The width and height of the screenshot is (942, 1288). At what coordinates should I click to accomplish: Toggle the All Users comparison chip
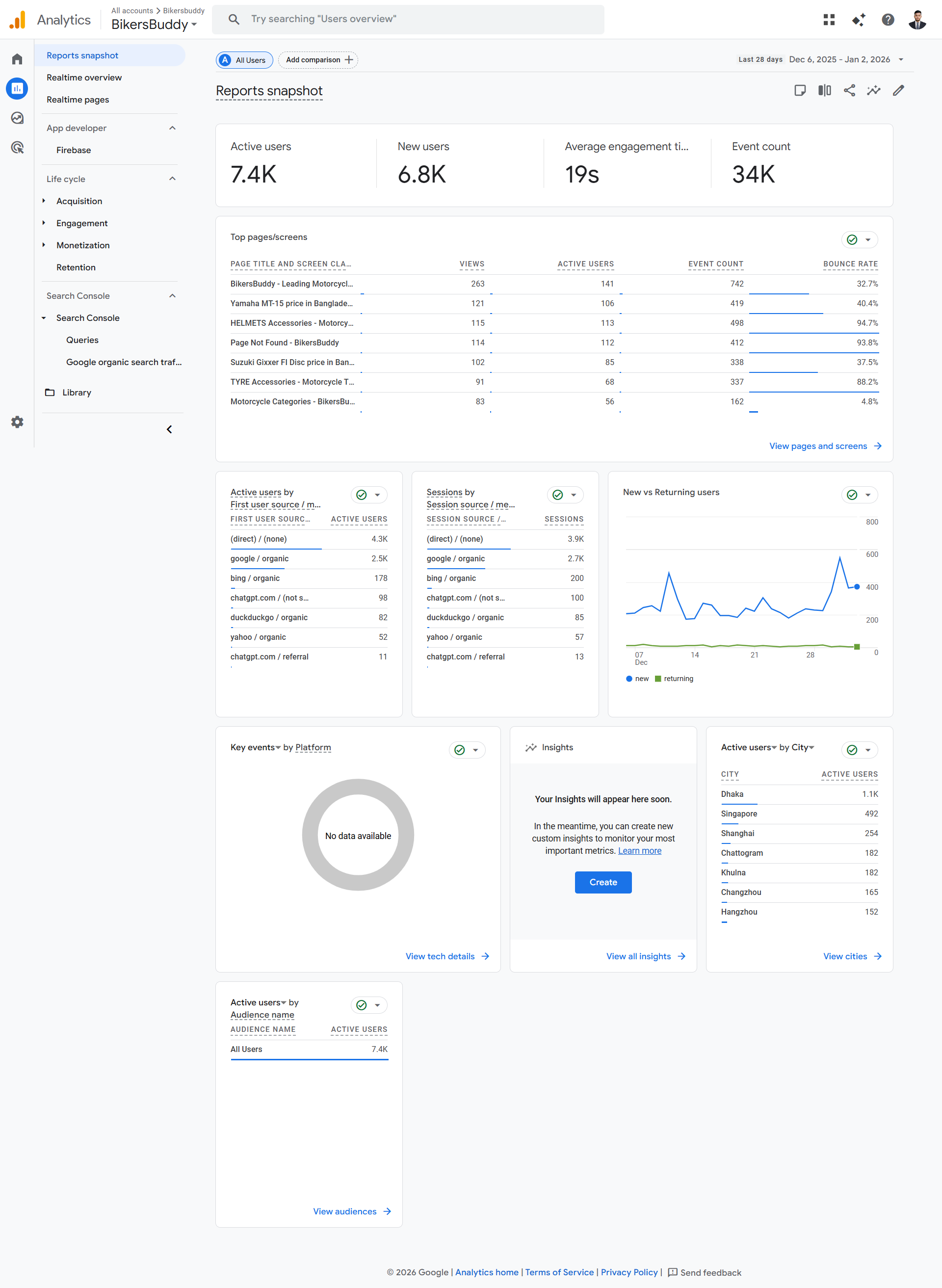tap(245, 60)
